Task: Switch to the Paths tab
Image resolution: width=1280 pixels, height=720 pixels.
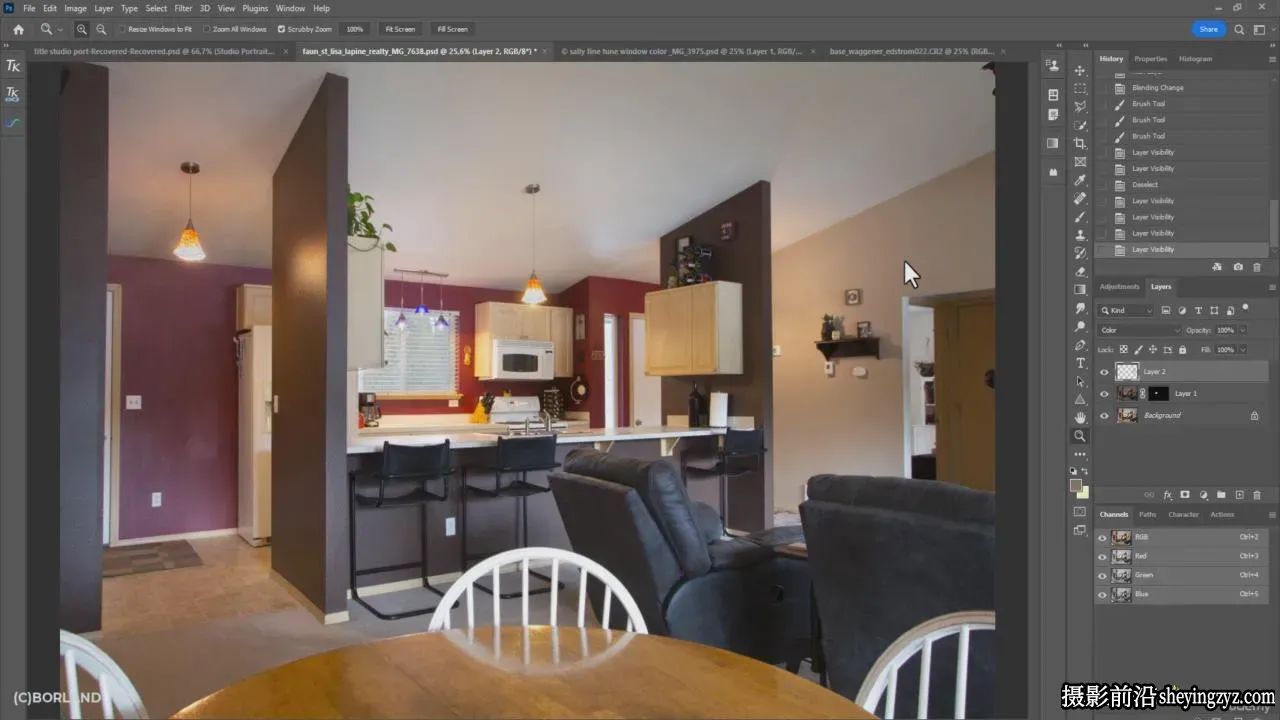Action: coord(1148,515)
